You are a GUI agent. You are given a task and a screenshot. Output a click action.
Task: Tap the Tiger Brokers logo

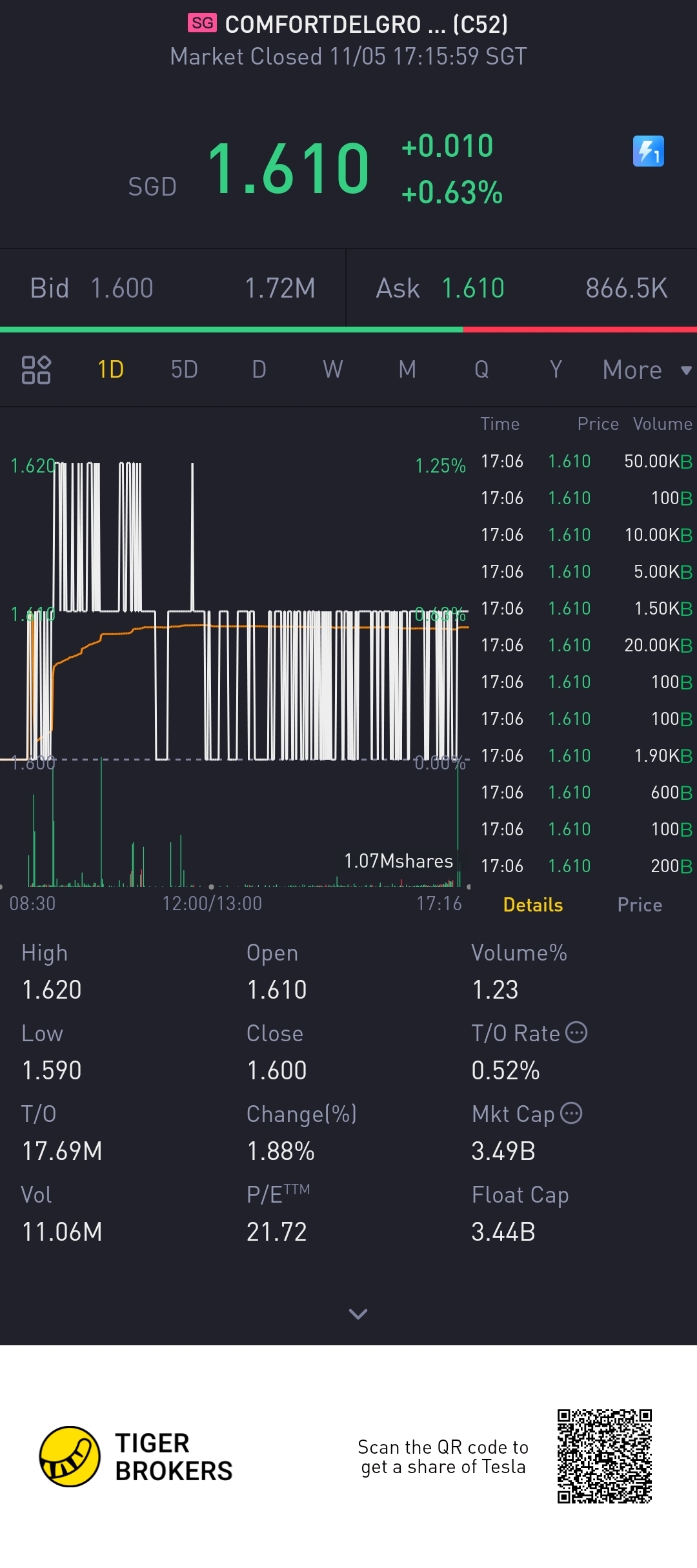[x=136, y=1456]
